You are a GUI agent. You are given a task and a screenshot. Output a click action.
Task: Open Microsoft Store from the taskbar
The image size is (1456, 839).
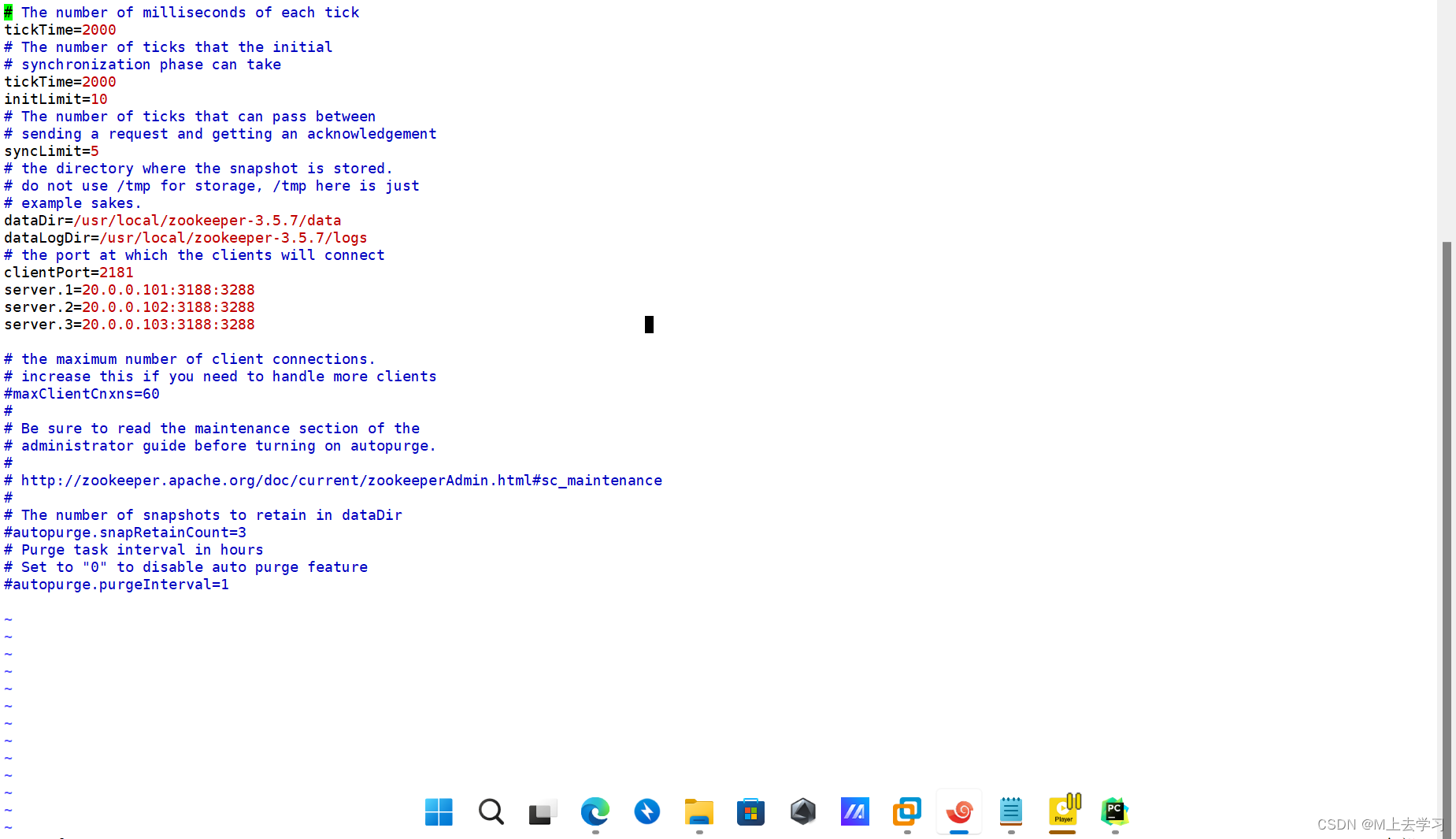pyautogui.click(x=750, y=811)
